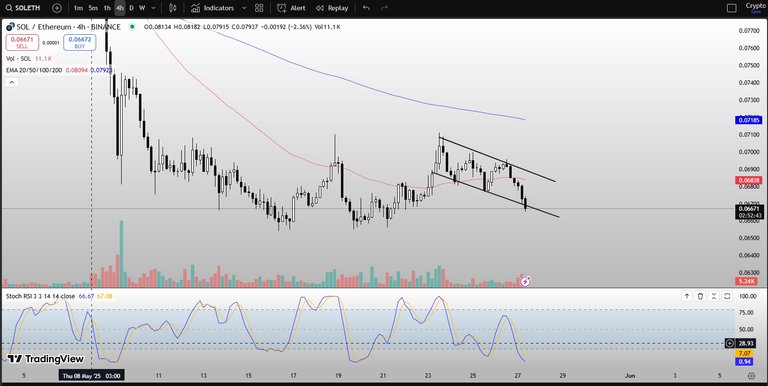Create a new Alert
Screen dimensions: 768x386
[x=291, y=8]
